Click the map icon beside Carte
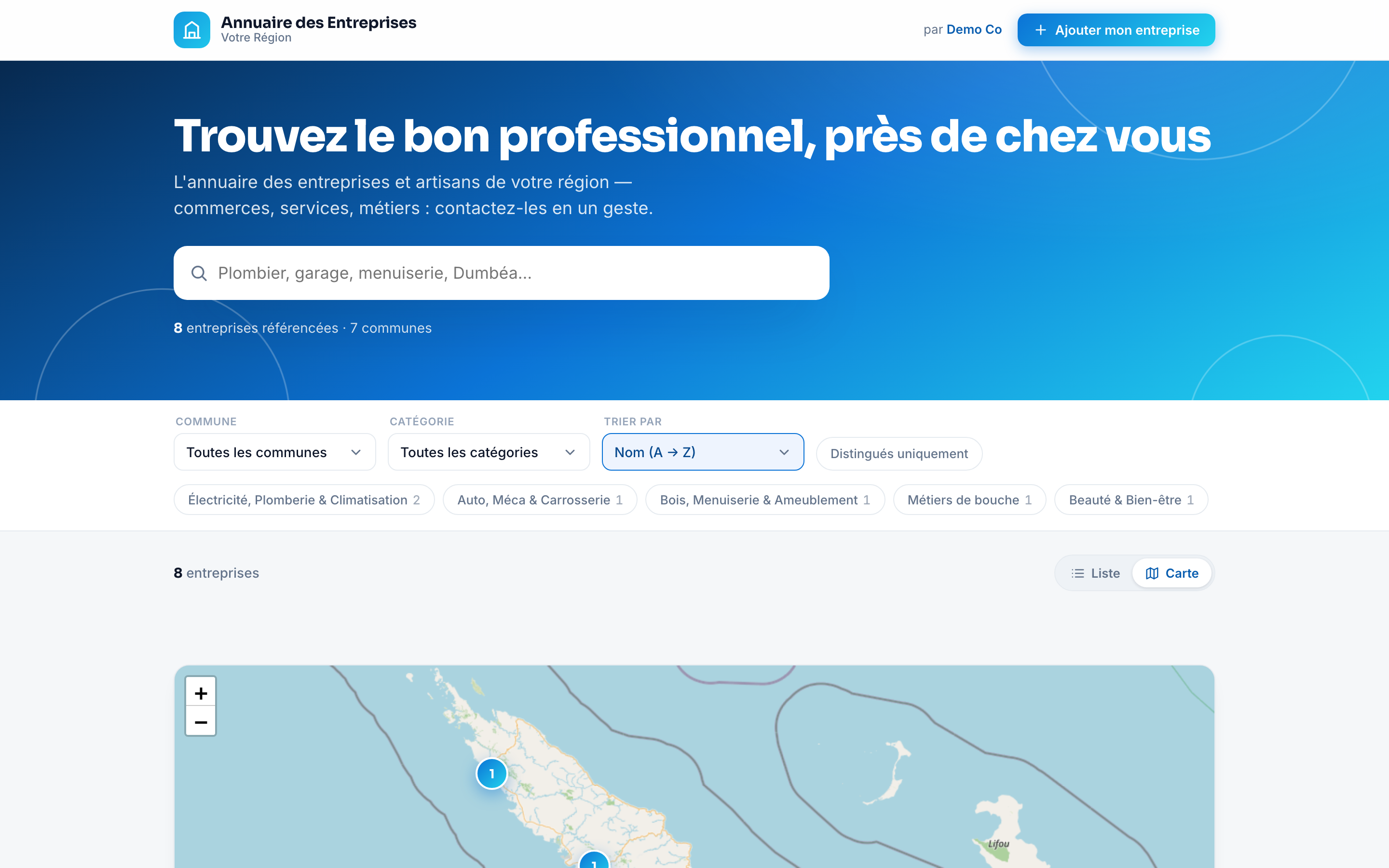Viewport: 1389px width, 868px height. pyautogui.click(x=1152, y=573)
